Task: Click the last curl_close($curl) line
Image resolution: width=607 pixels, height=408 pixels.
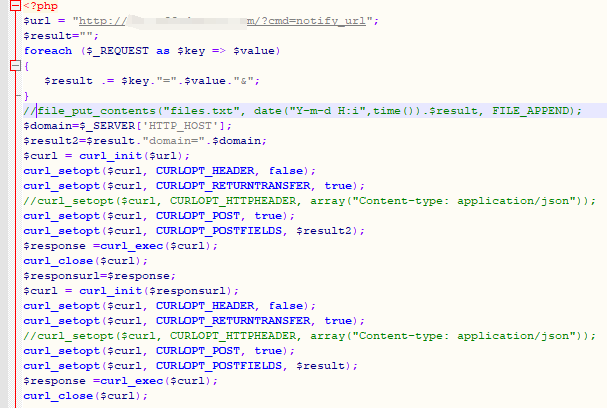Action: click(85, 395)
